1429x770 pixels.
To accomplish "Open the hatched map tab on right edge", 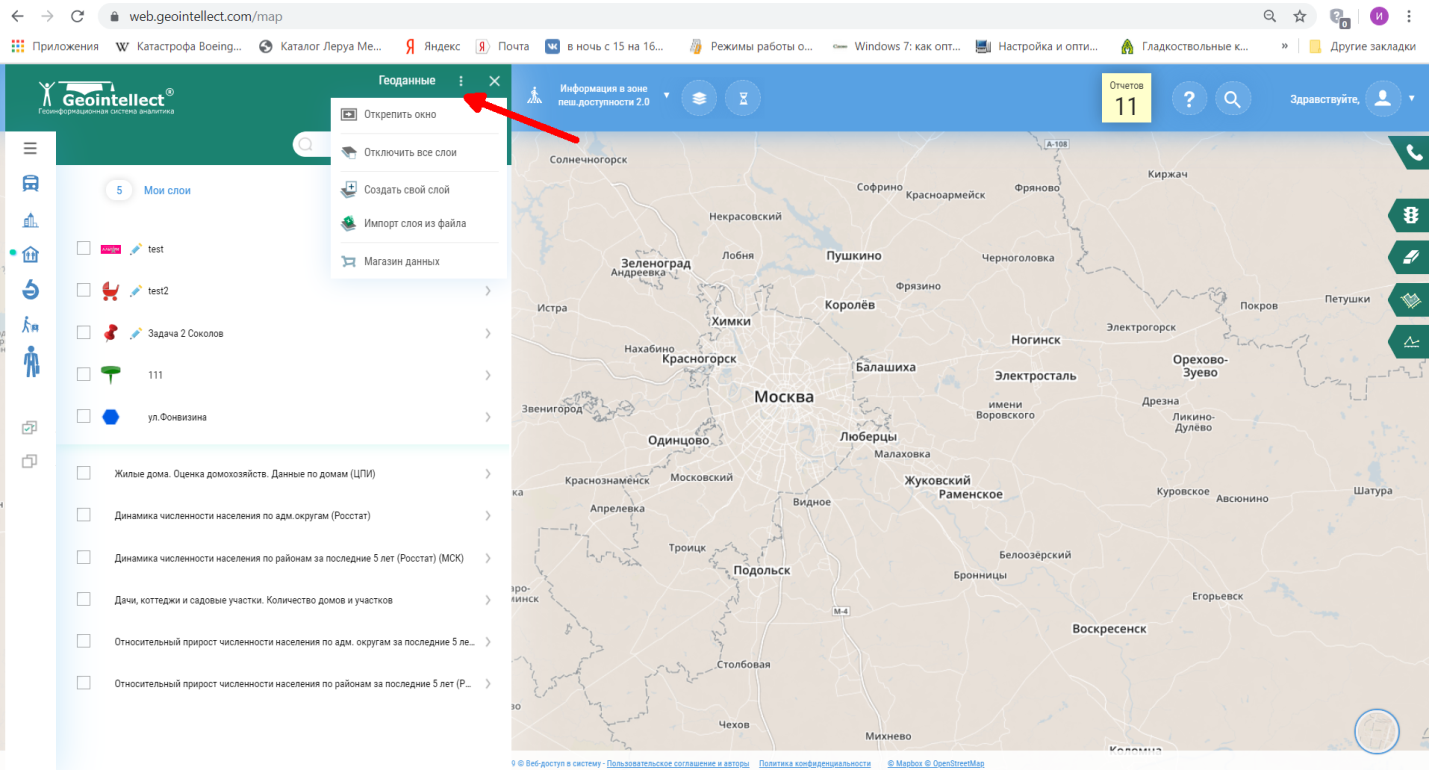I will 1411,299.
